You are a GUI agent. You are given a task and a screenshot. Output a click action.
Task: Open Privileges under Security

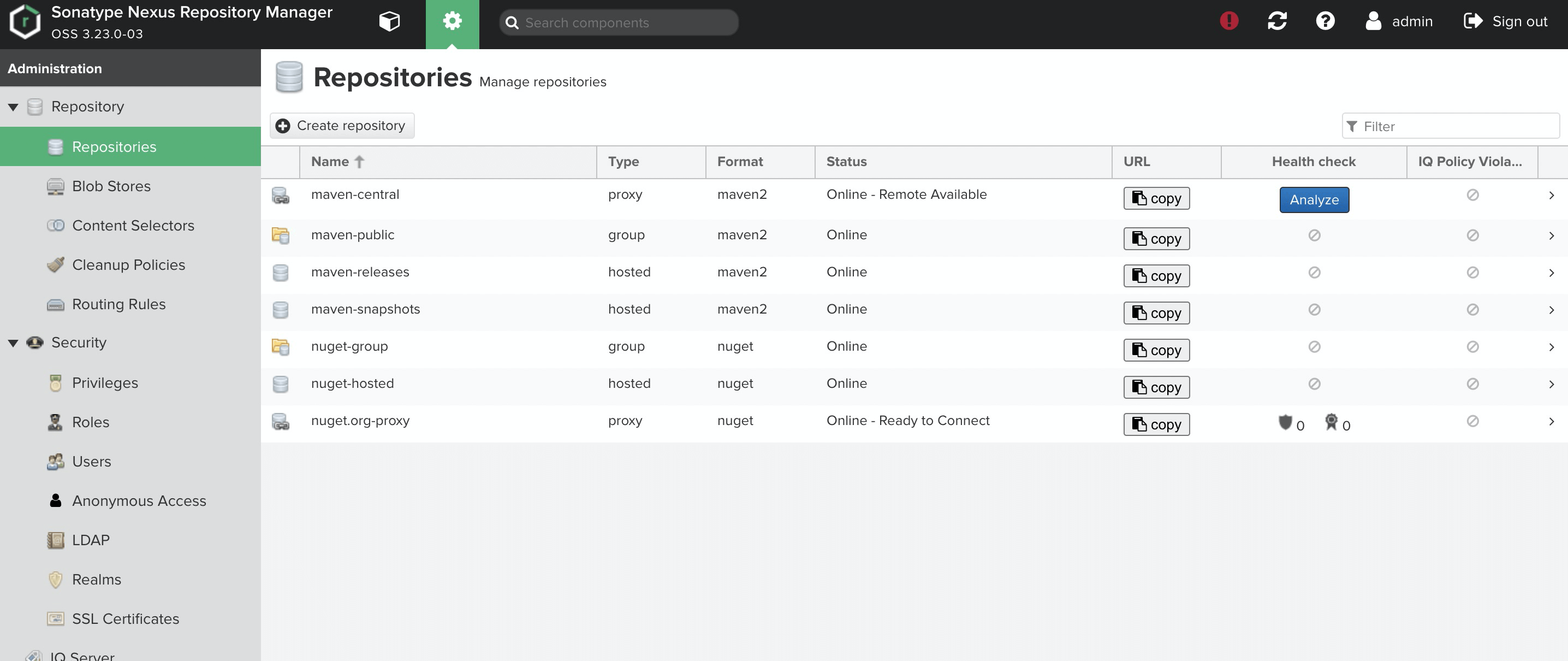click(130, 382)
